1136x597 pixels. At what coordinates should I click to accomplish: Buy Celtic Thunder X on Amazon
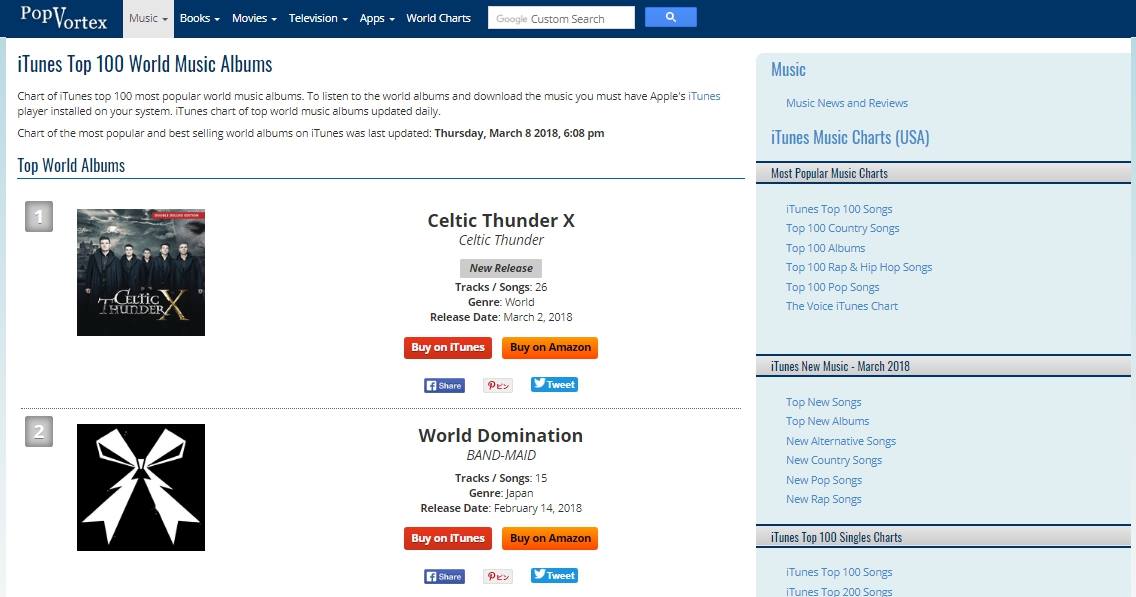[550, 348]
